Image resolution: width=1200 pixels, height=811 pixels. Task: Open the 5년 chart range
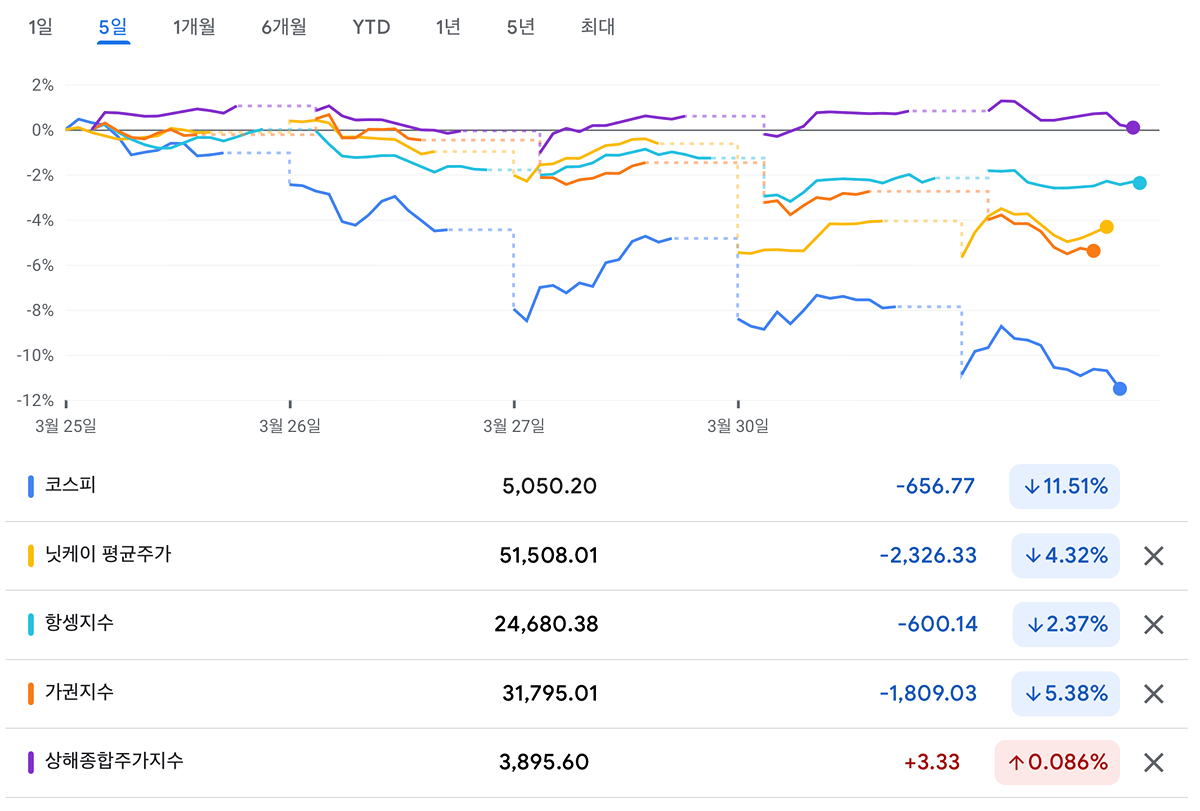(521, 27)
